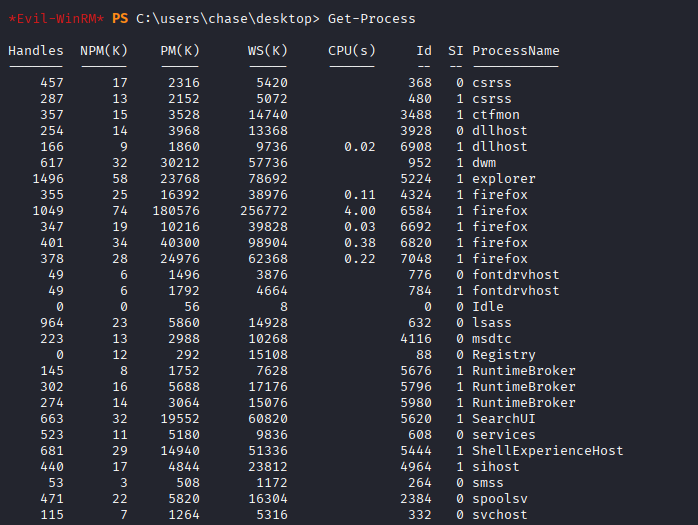
Task: Click RuntimeBroker name in row Id 5796
Action: (x=524, y=387)
